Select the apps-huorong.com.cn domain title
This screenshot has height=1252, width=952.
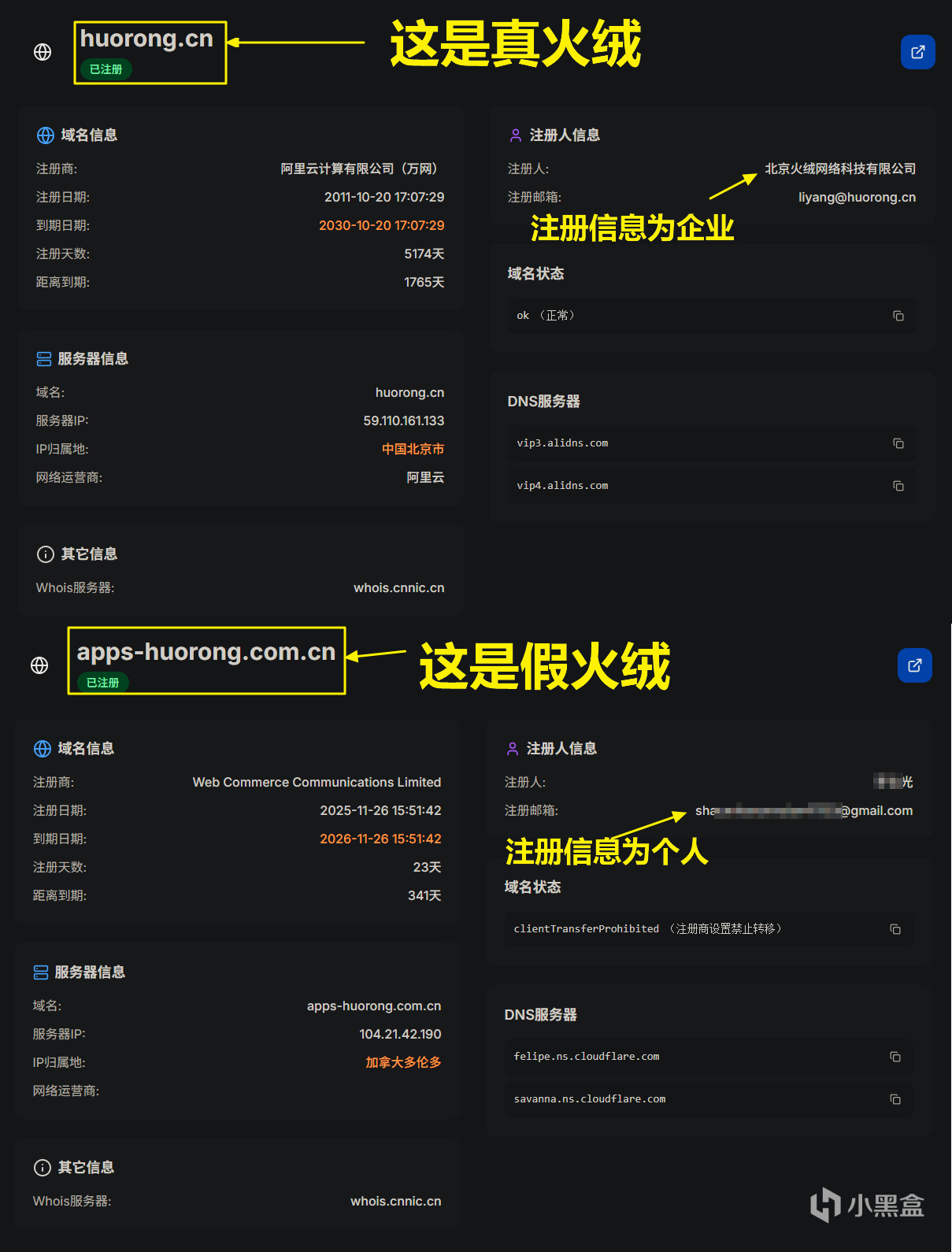pyautogui.click(x=206, y=652)
